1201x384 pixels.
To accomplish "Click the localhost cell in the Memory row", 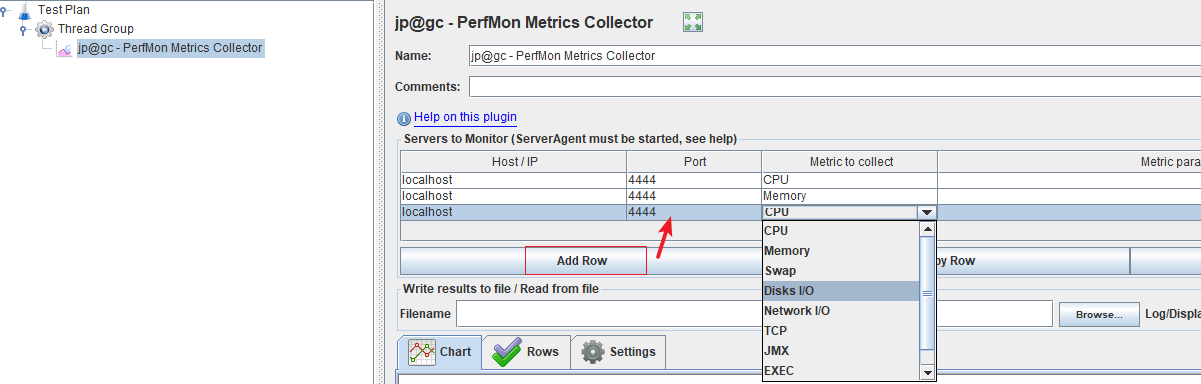I will 513,196.
